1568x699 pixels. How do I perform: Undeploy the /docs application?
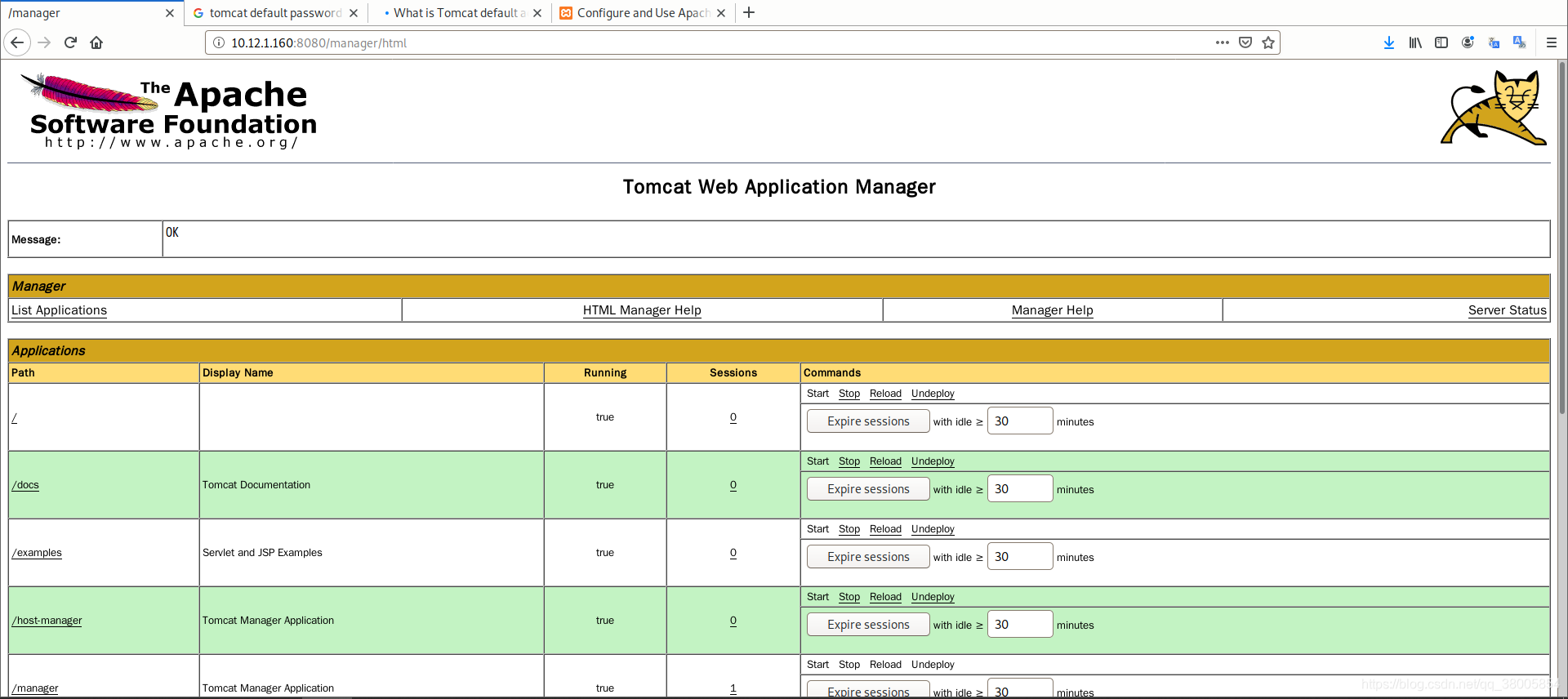(x=933, y=461)
